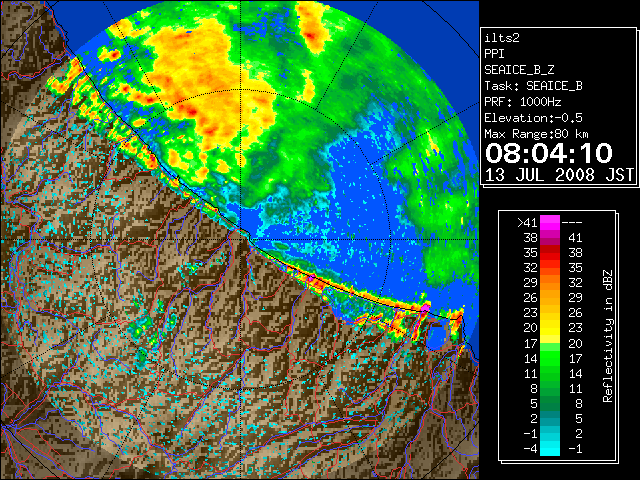The height and width of the screenshot is (480, 640).
Task: Click the '13 JUL 2008 JST' date
Action: (x=559, y=175)
